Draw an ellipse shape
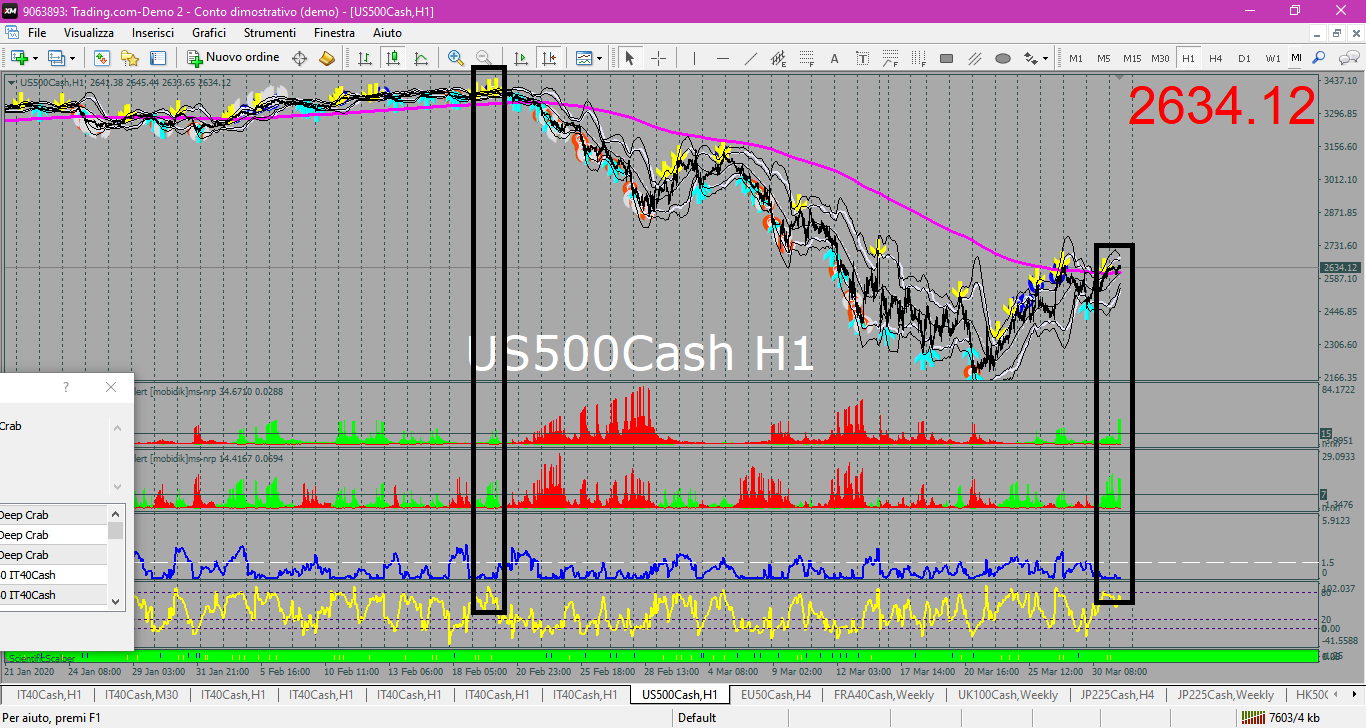The image size is (1366, 728). [x=1003, y=58]
